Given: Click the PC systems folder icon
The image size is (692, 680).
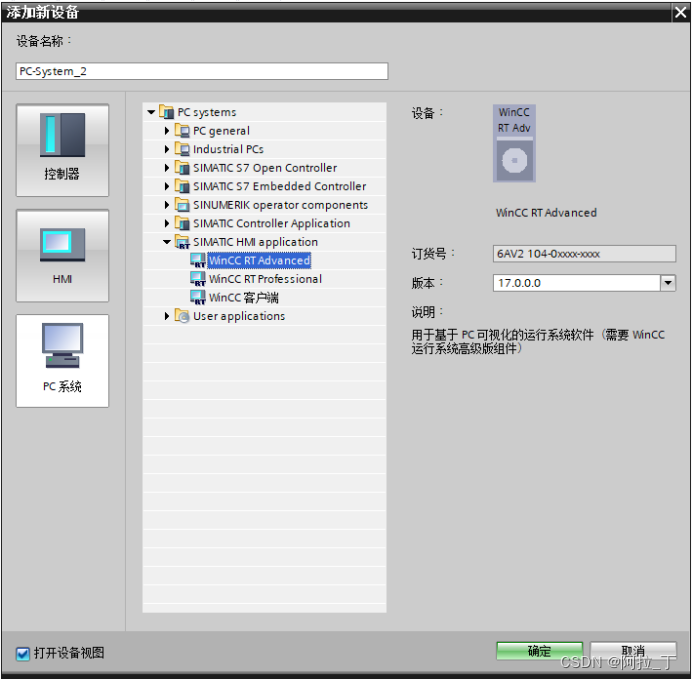Looking at the screenshot, I should 166,112.
